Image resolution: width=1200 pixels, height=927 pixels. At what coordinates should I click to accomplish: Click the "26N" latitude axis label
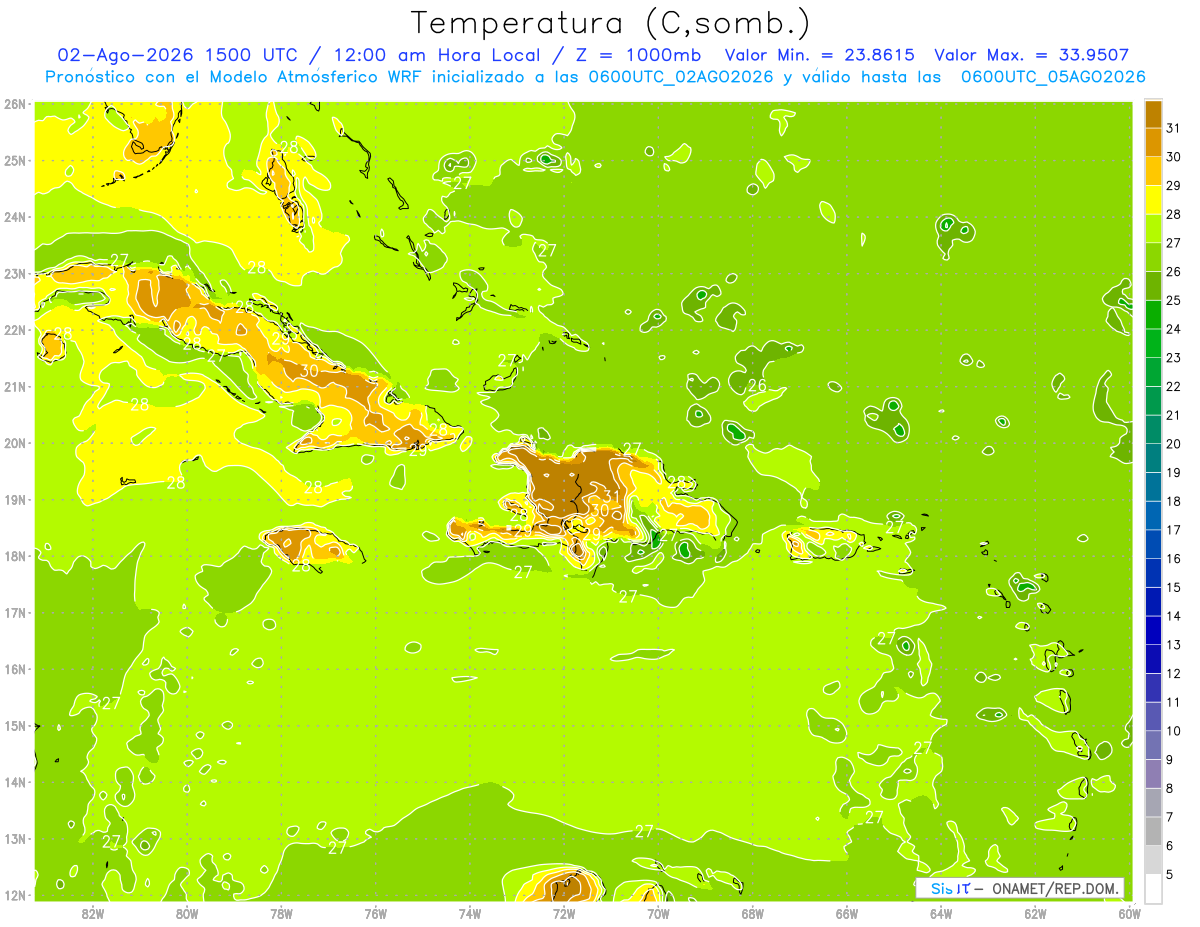[x=15, y=104]
